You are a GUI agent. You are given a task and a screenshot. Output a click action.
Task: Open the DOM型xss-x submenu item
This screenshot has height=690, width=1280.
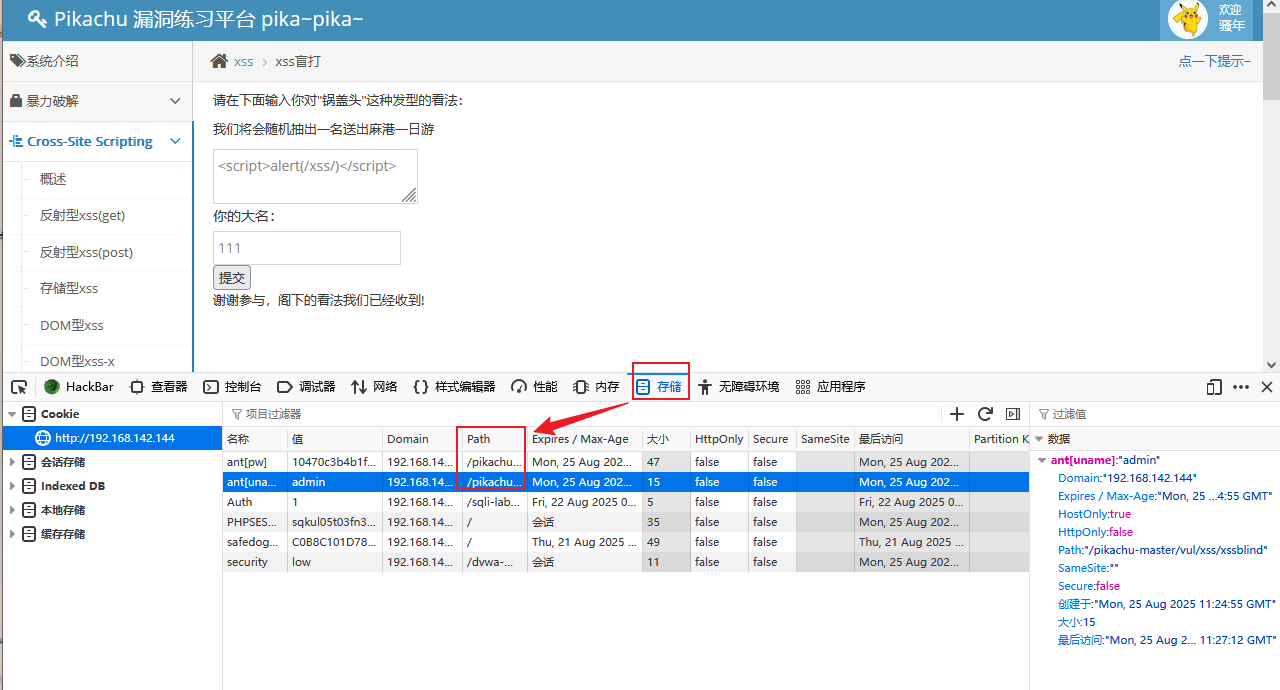point(77,361)
